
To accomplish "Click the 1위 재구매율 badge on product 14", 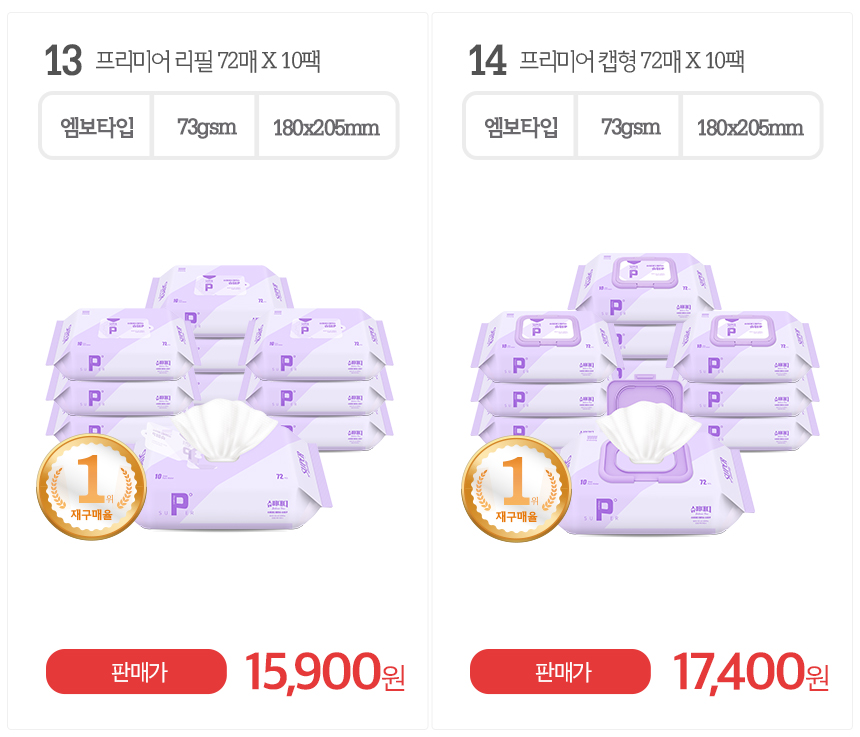I will (516, 488).
